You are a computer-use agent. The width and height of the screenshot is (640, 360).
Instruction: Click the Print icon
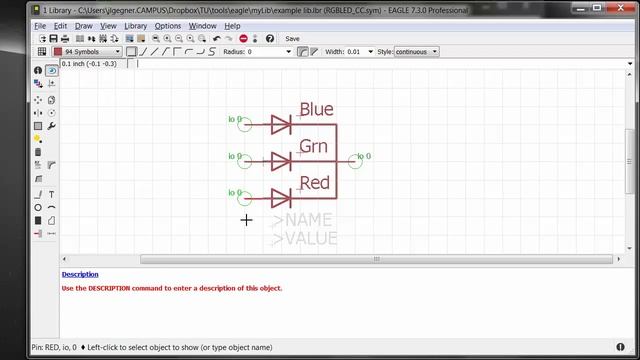[x=65, y=39]
